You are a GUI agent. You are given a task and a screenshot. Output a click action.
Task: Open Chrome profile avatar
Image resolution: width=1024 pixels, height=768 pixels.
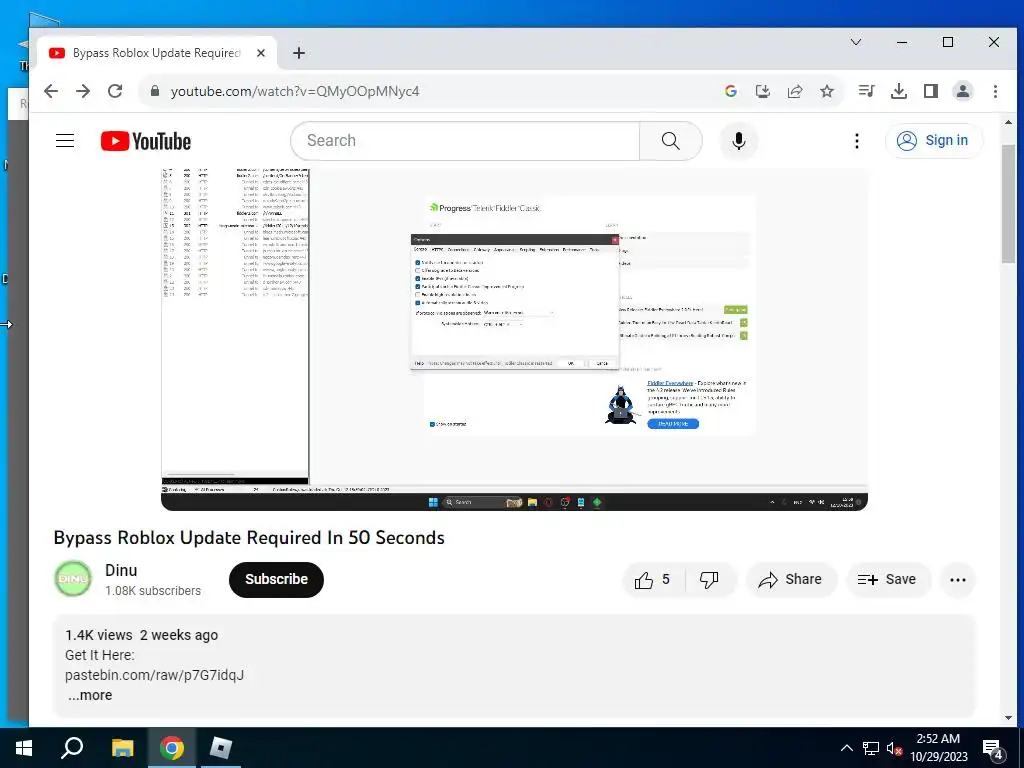(963, 91)
